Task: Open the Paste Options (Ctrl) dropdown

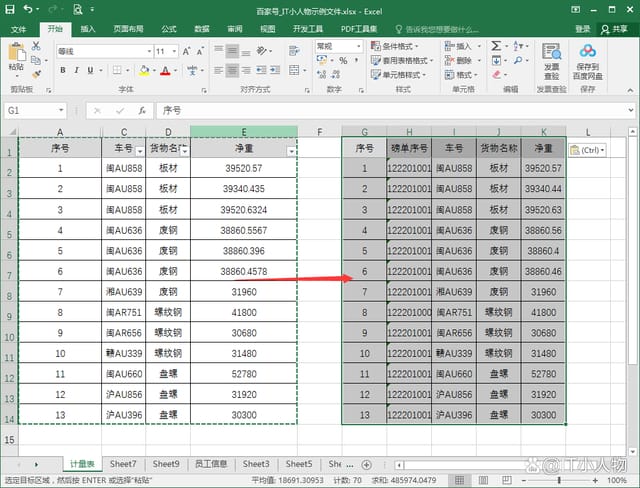Action: click(x=587, y=150)
